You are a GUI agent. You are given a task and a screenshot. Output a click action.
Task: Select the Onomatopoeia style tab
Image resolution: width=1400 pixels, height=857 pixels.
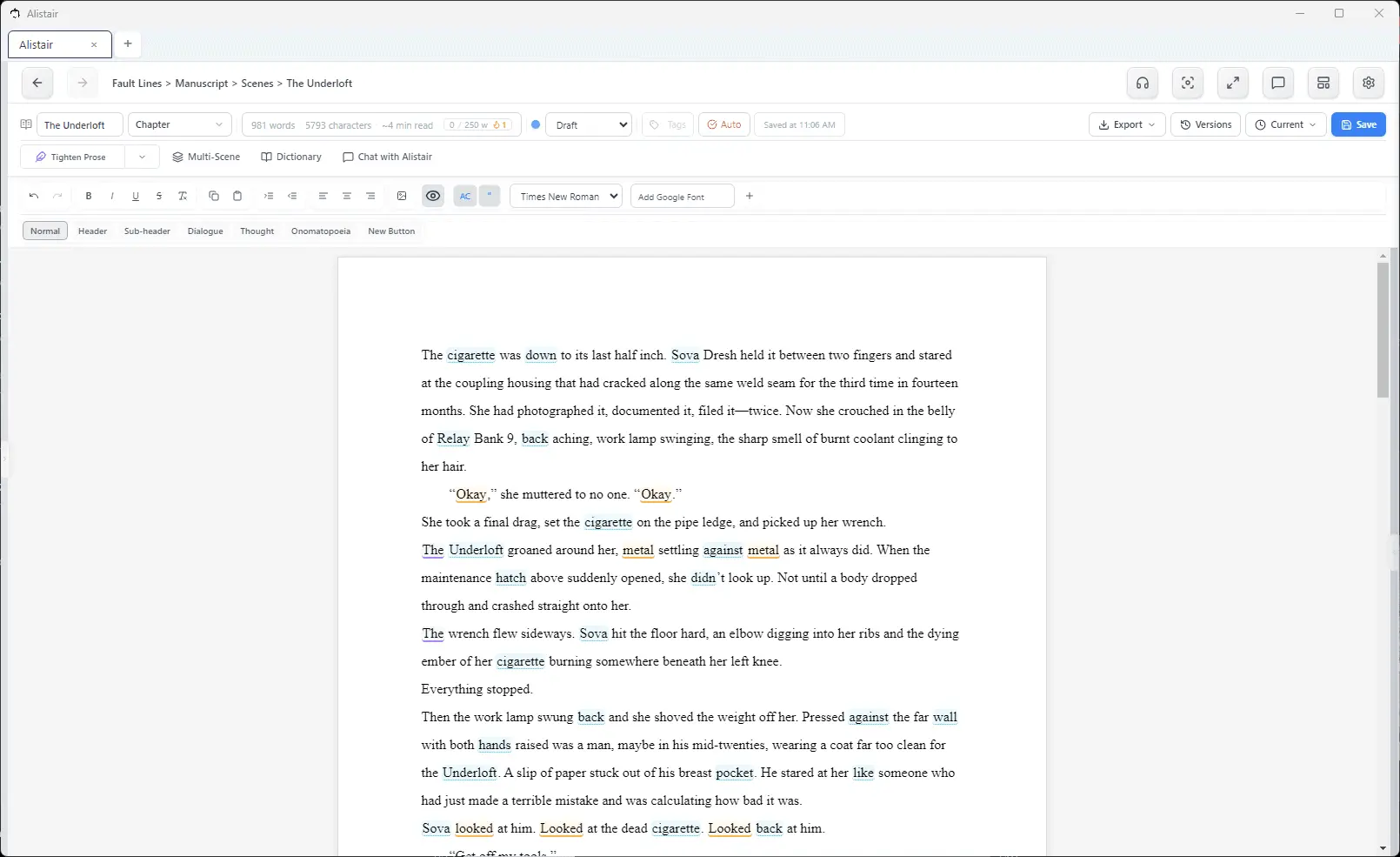321,231
